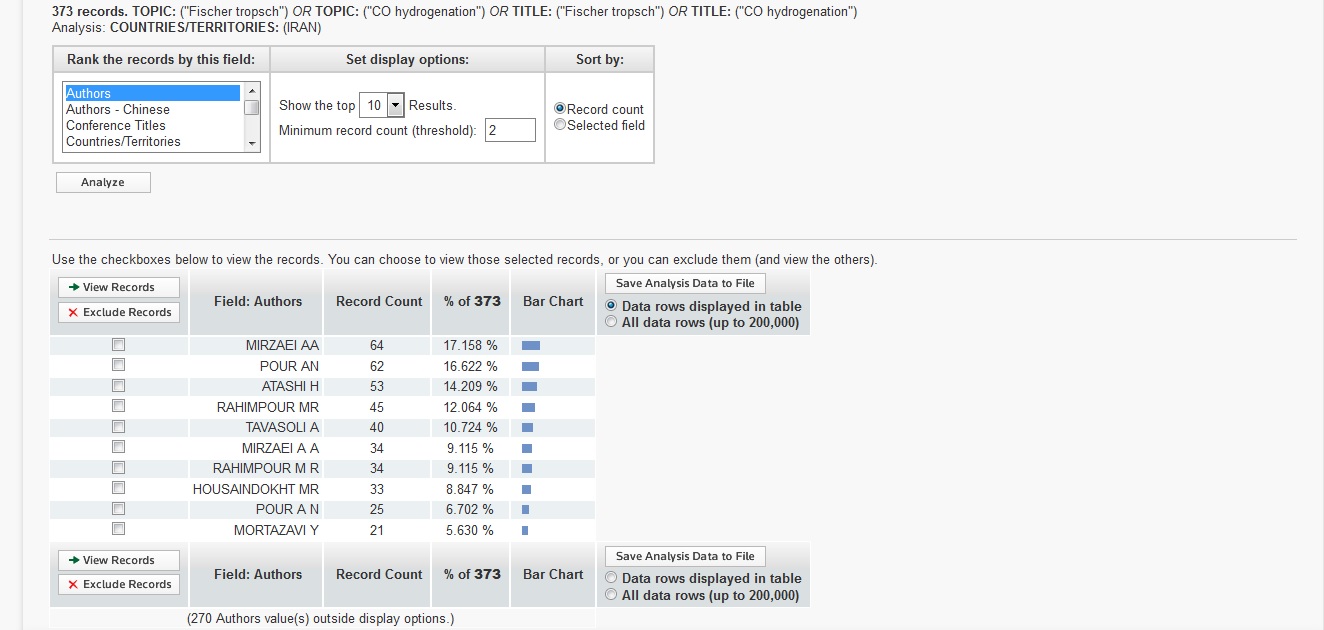
Task: Pick top All data rows radio button
Action: 612,322
